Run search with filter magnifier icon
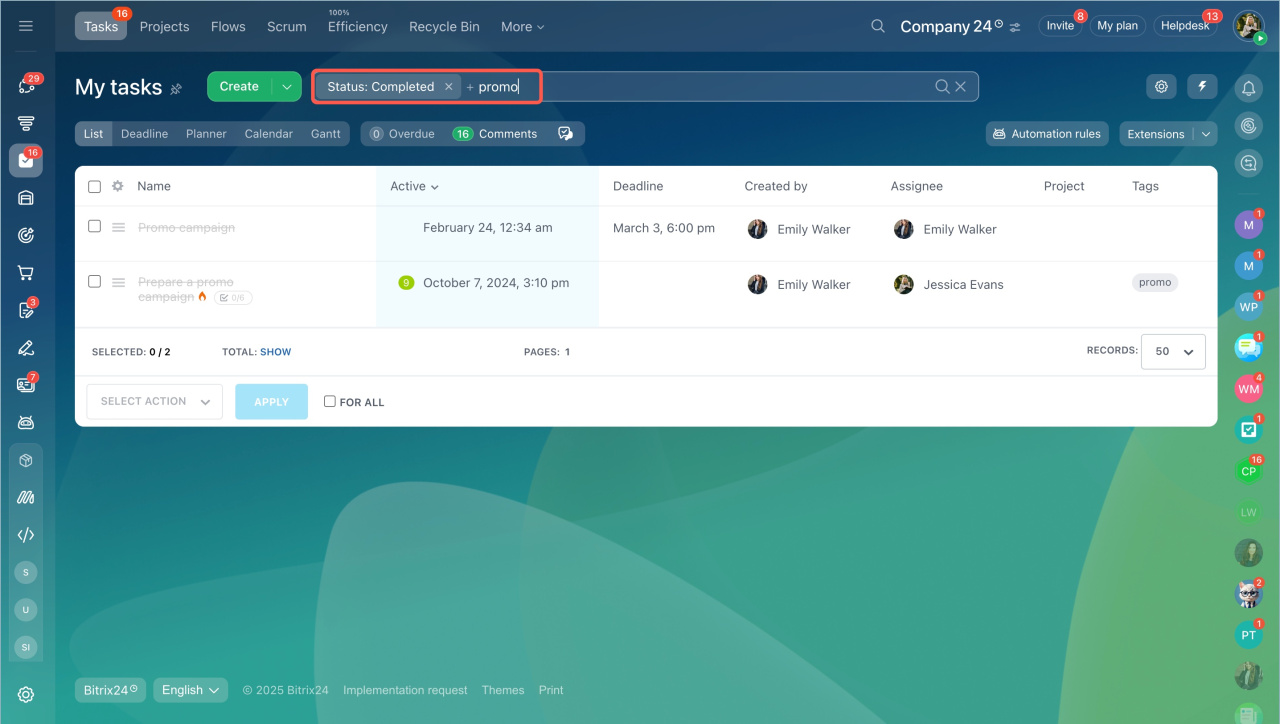Screen dimensions: 1280x724 click(942, 87)
